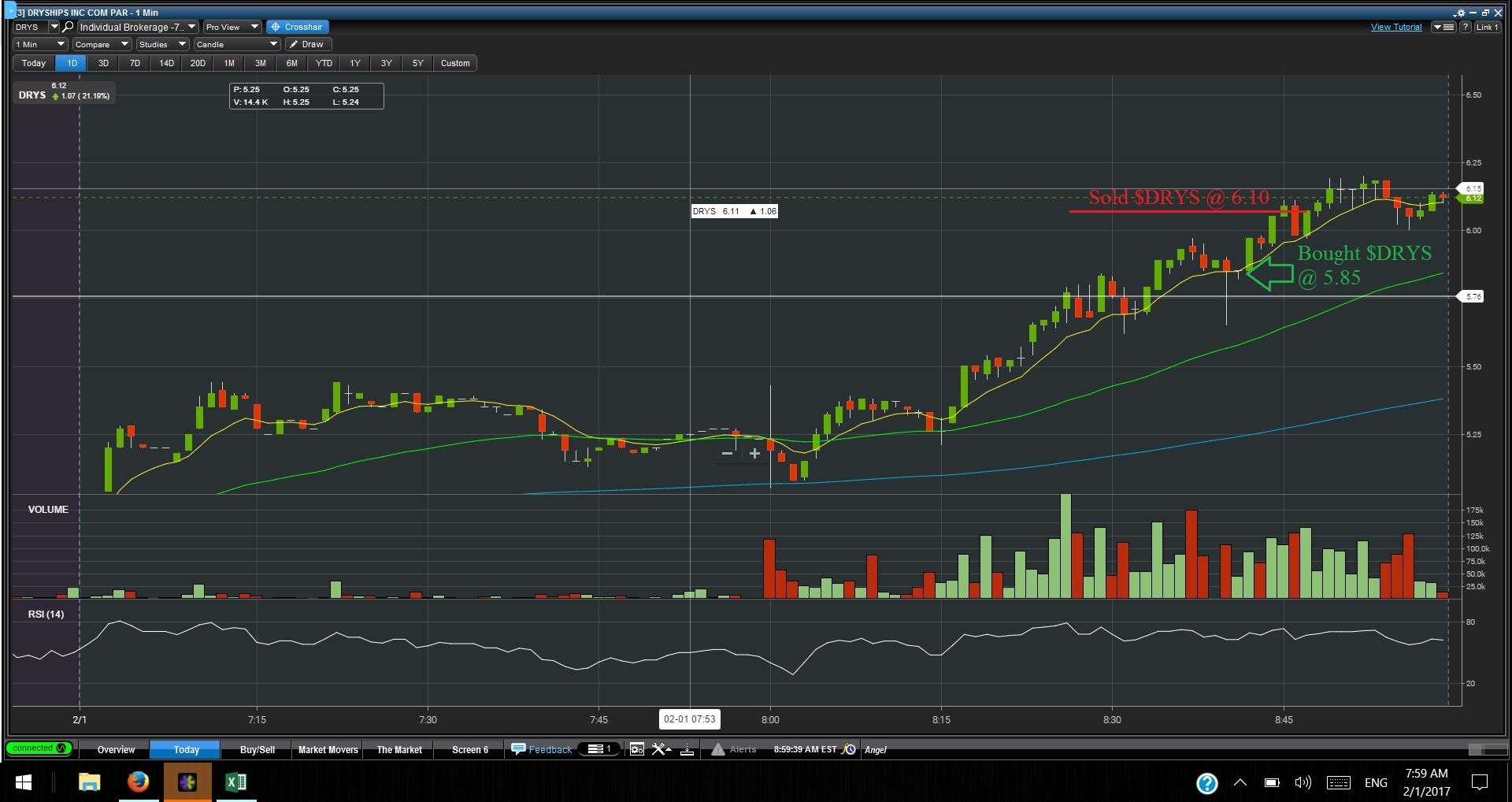Open the screen settings window icon

[x=637, y=749]
